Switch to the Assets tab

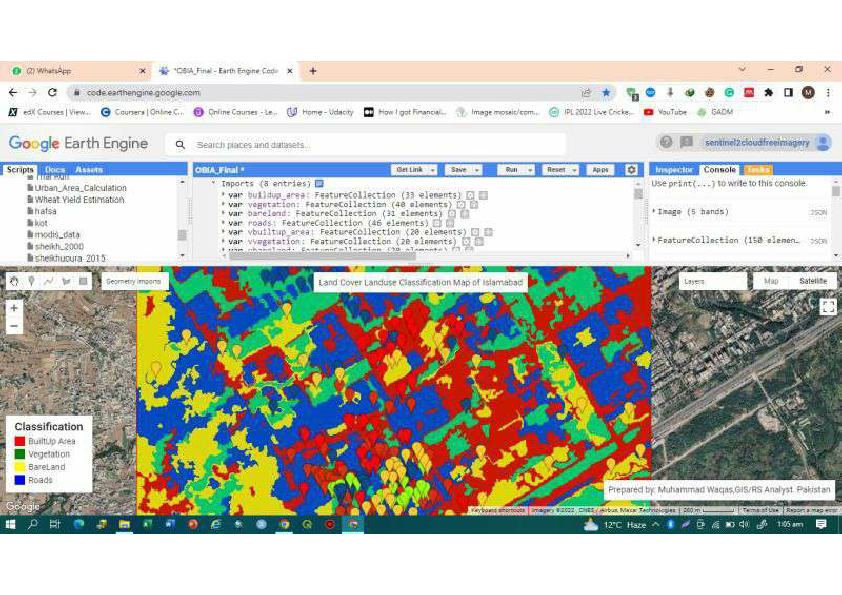click(89, 170)
